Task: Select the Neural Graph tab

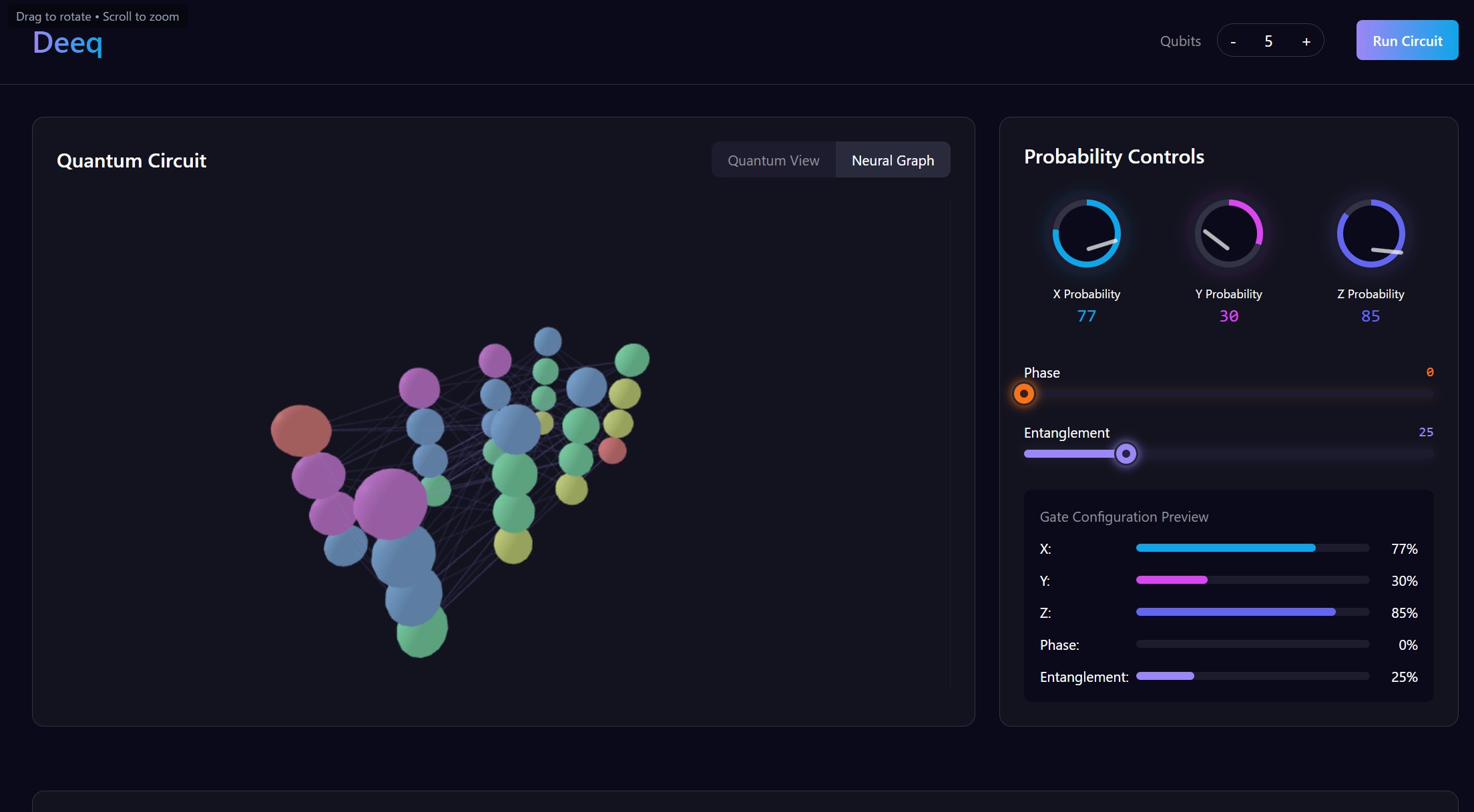Action: click(893, 160)
